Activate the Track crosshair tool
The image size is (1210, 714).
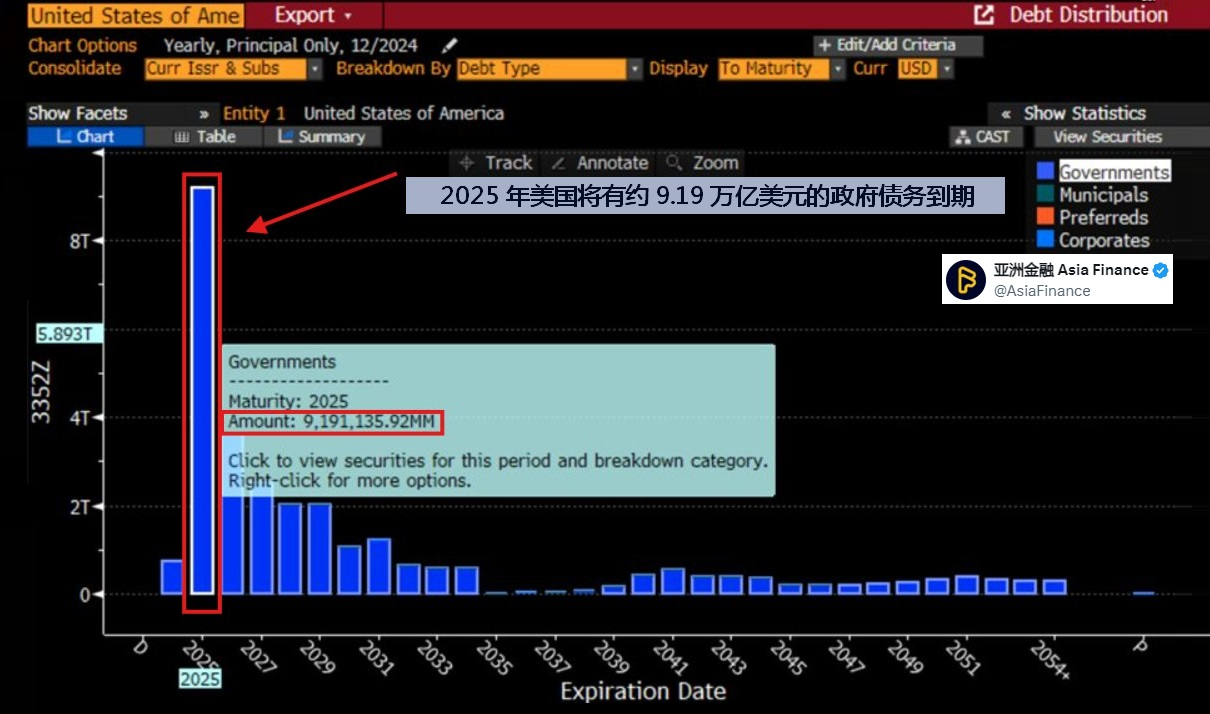click(495, 163)
